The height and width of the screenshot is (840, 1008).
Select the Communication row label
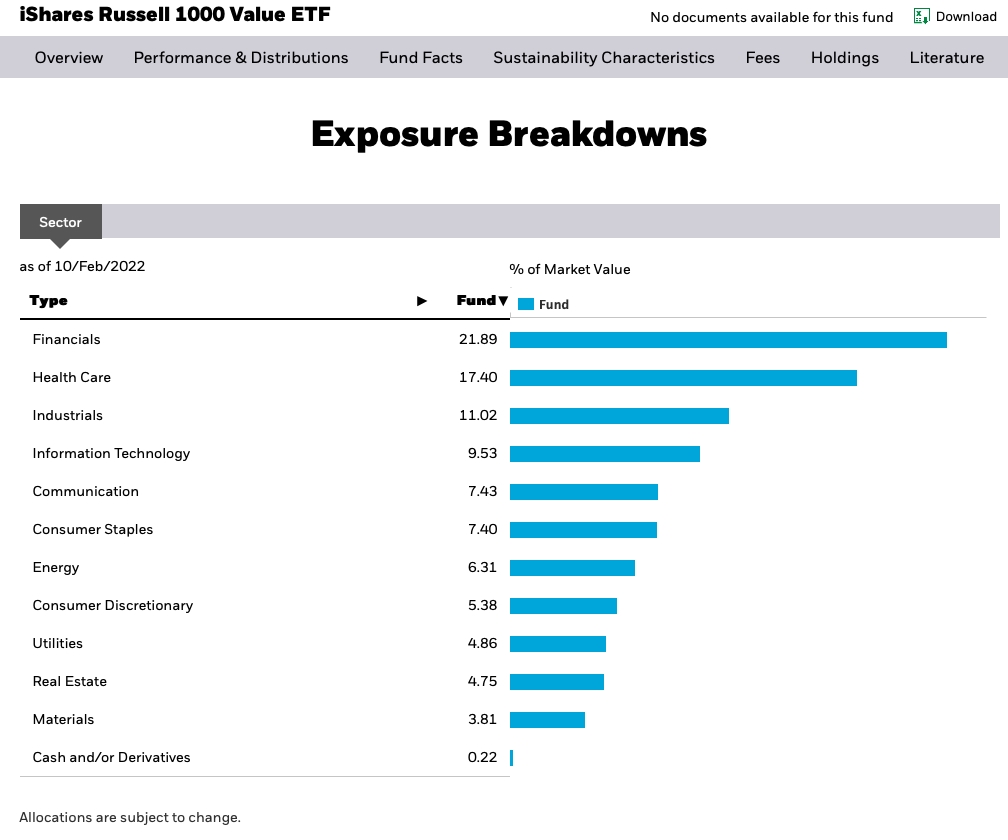coord(86,491)
